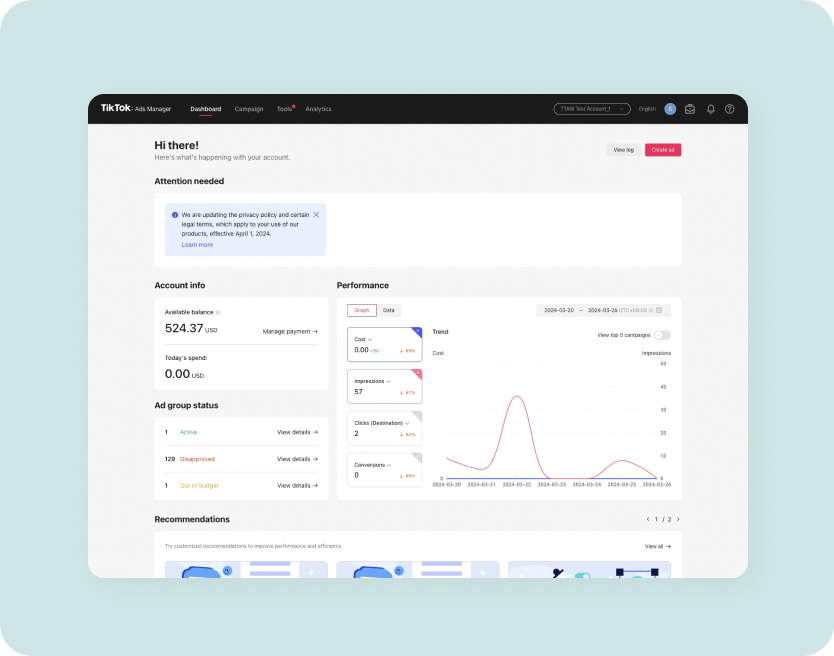This screenshot has width=834, height=656.
Task: Dismiss the privacy policy update notice
Action: coord(316,214)
